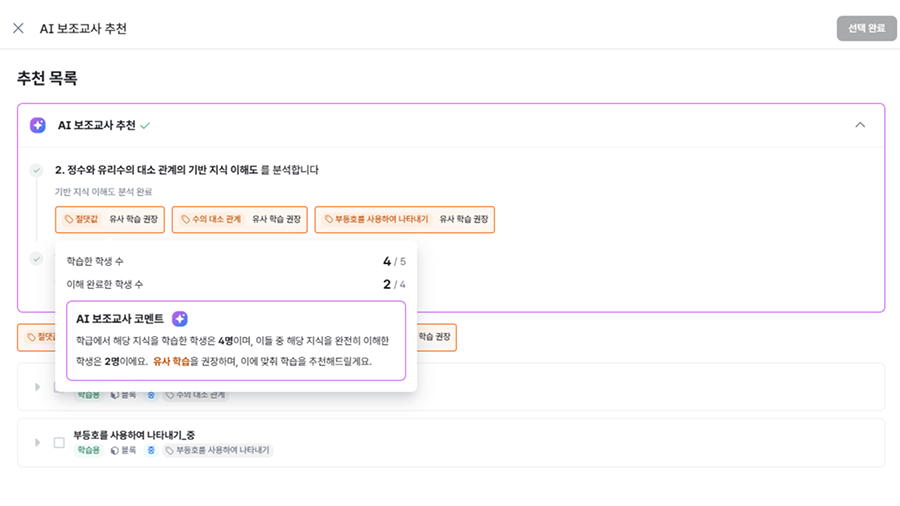The image size is (900, 506).
Task: Click the green checkmark beside AI 보조교사 추천
Action: click(x=145, y=126)
